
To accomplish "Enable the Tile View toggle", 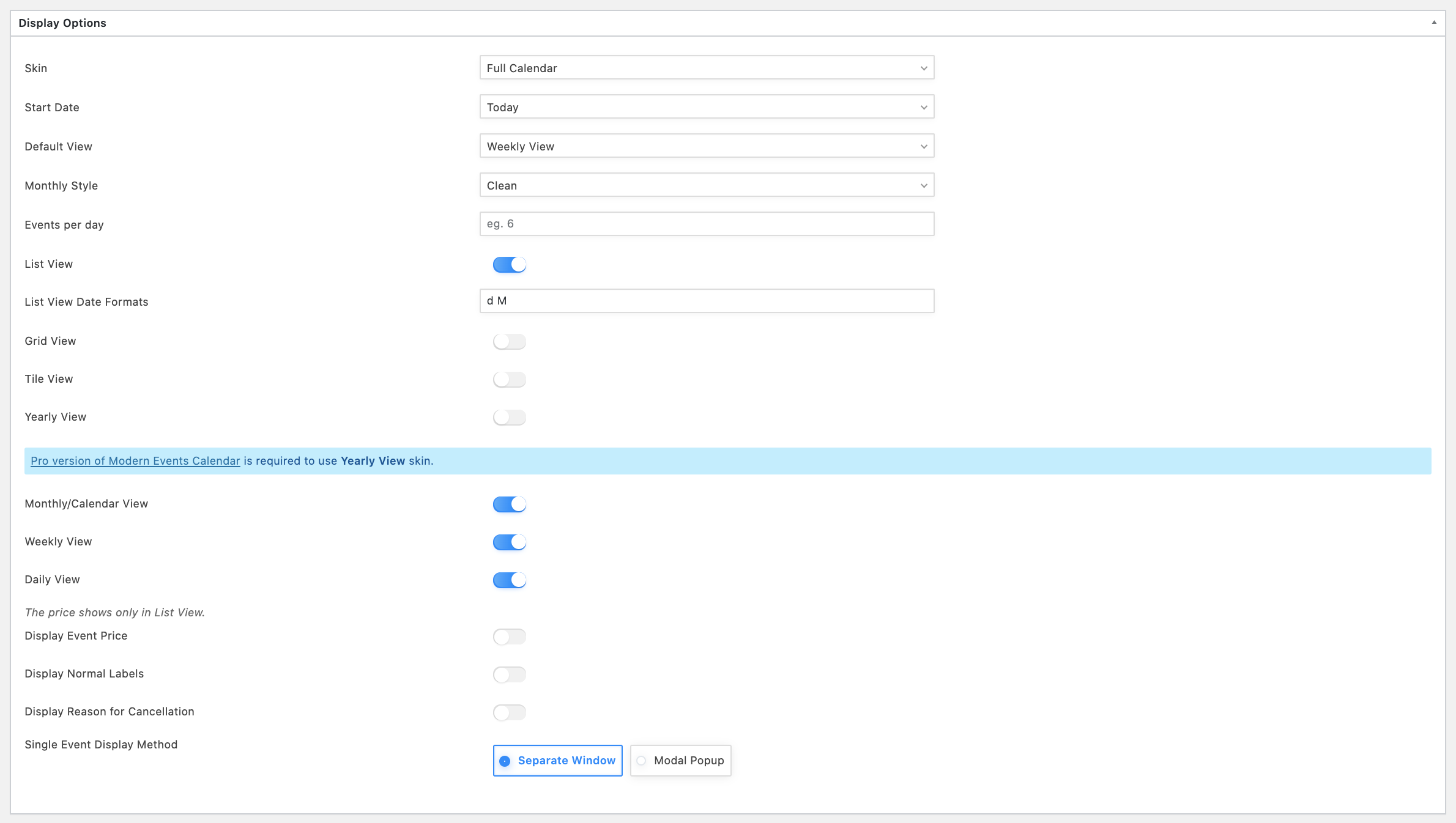I will pyautogui.click(x=509, y=379).
